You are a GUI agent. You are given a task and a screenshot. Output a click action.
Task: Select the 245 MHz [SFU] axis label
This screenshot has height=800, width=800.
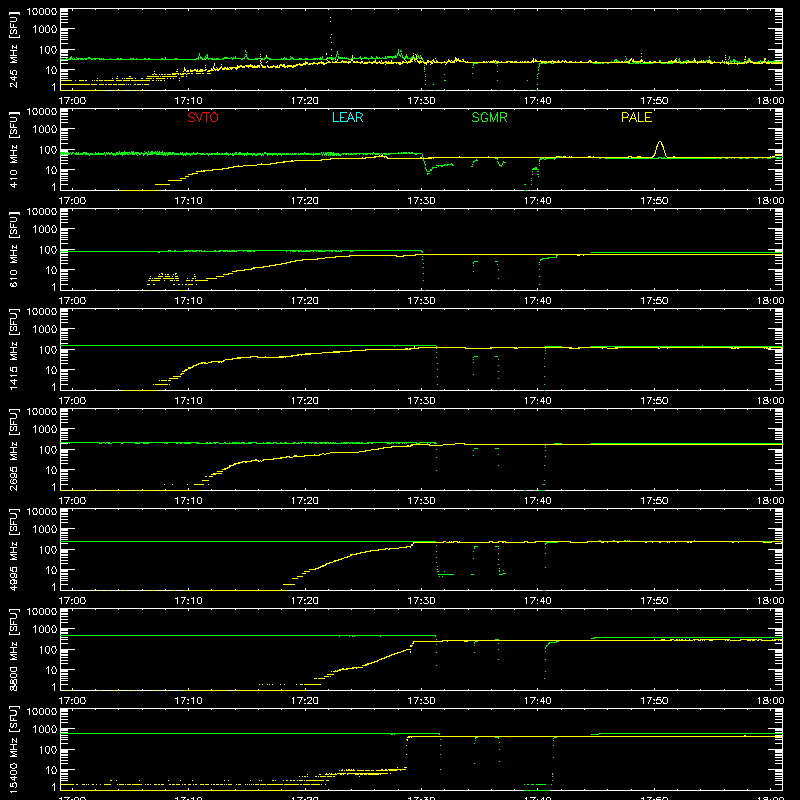(14, 49)
